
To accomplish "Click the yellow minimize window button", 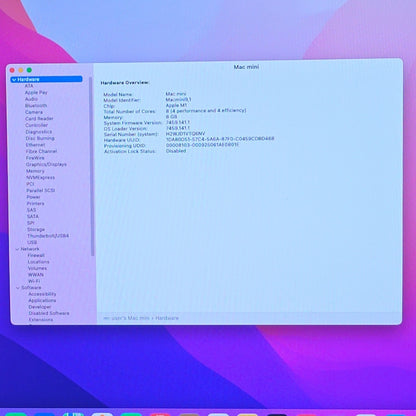I will pos(21,70).
